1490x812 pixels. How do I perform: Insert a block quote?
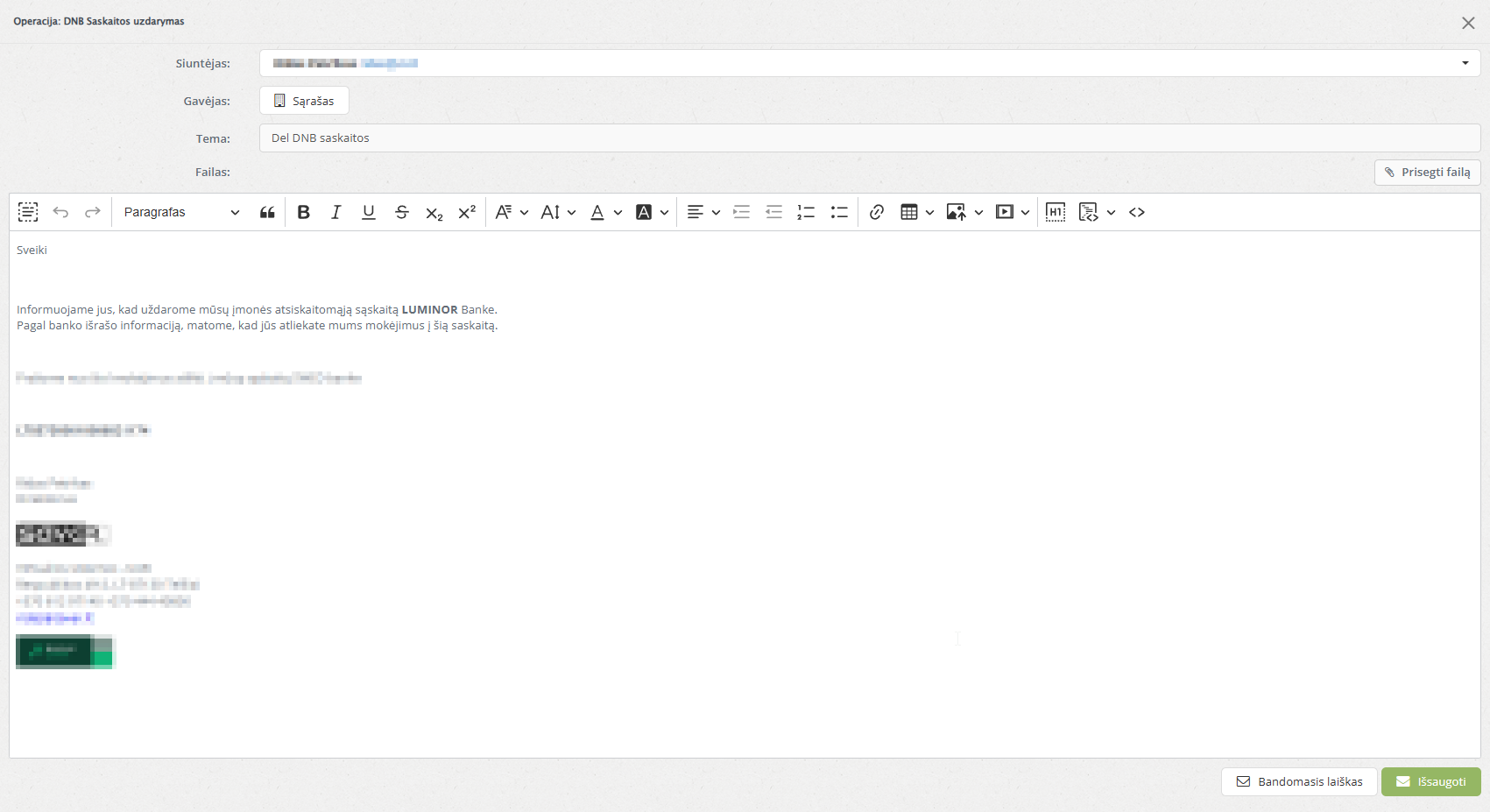pyautogui.click(x=267, y=212)
